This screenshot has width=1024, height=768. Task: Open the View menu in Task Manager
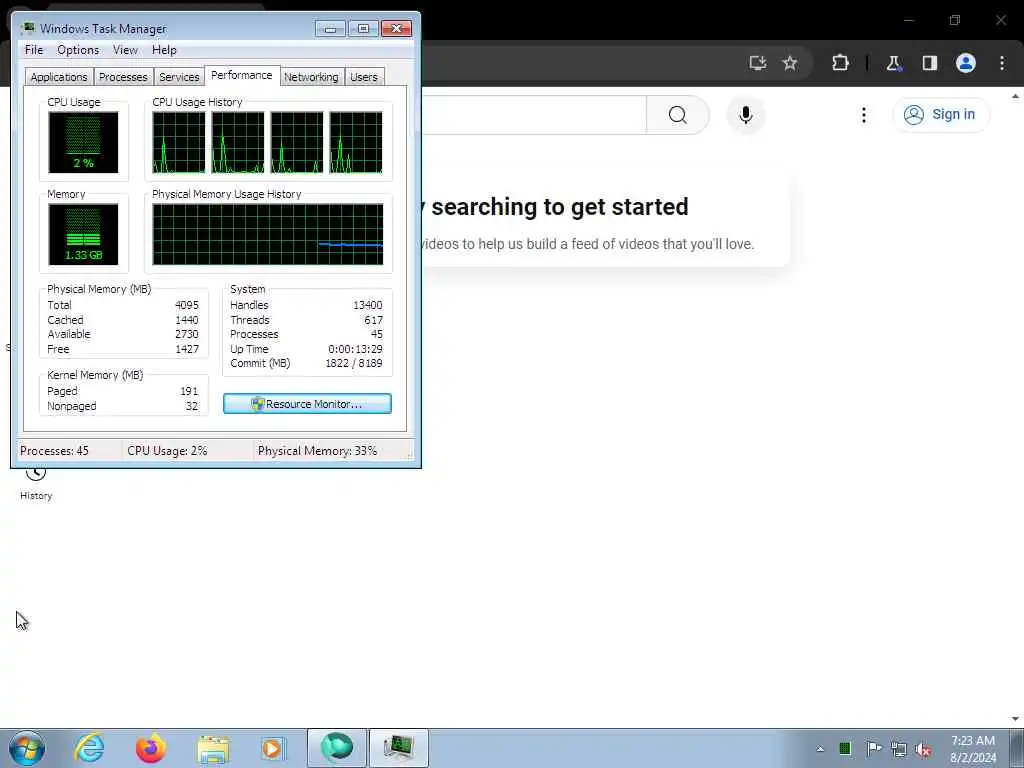tap(125, 50)
